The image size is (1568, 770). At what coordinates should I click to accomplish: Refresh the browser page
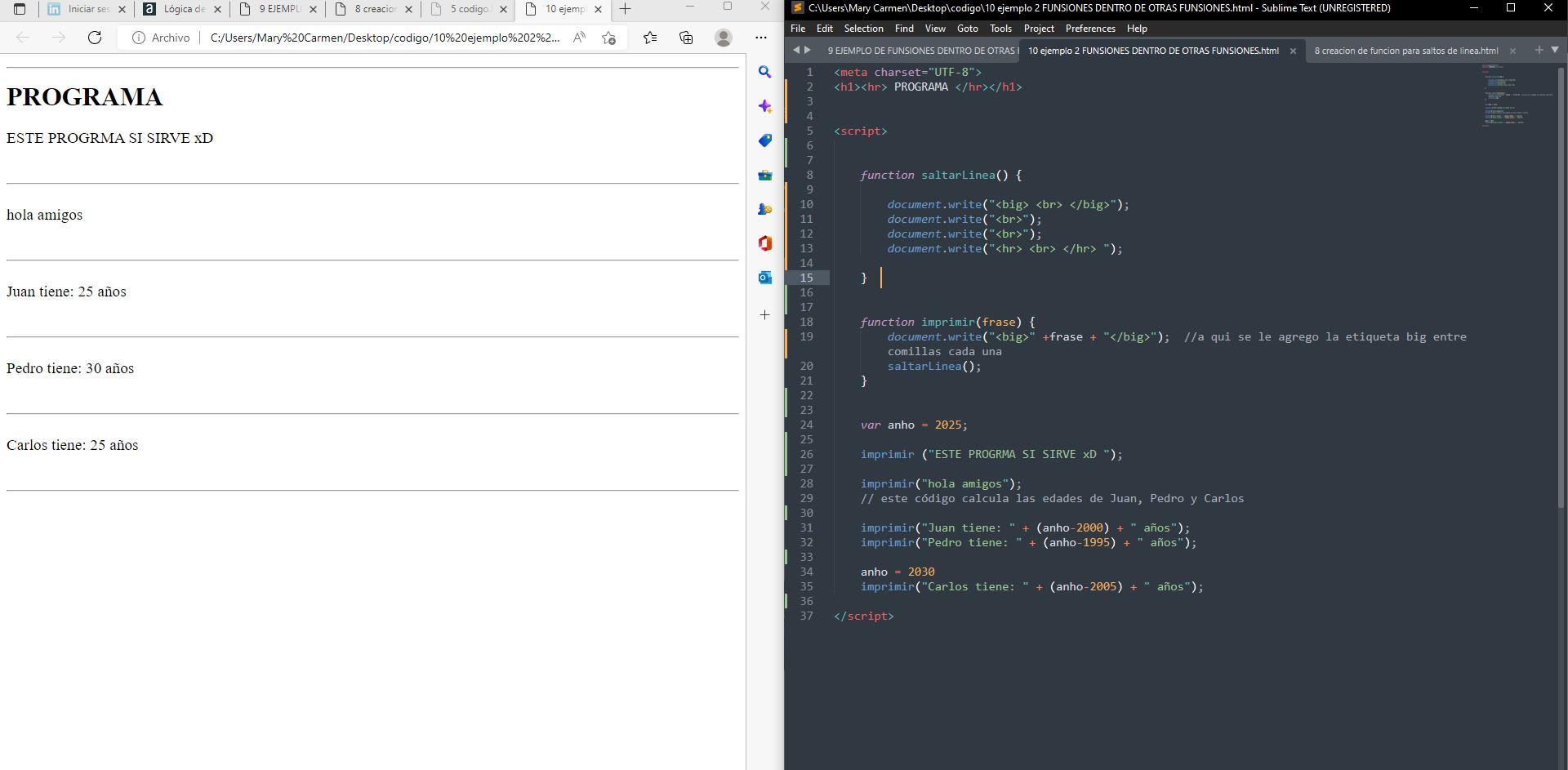pyautogui.click(x=95, y=38)
